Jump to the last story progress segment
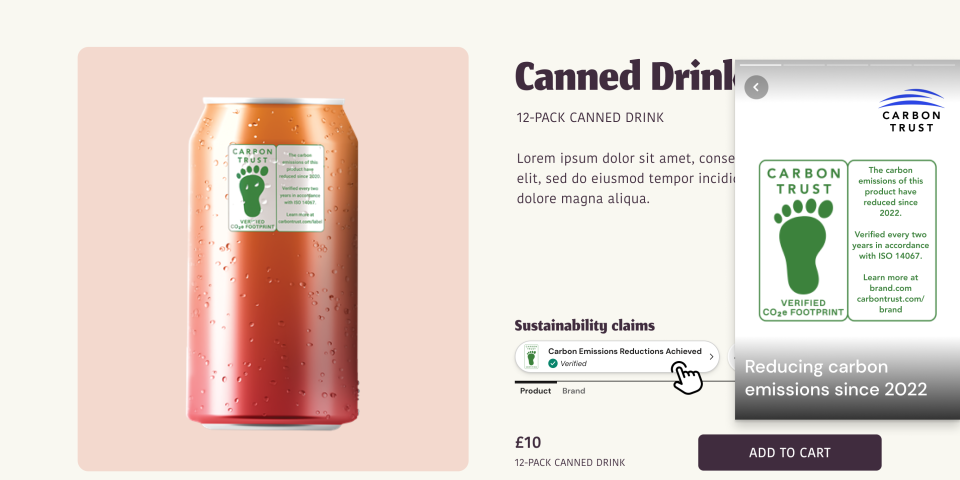The width and height of the screenshot is (960, 480). click(934, 64)
